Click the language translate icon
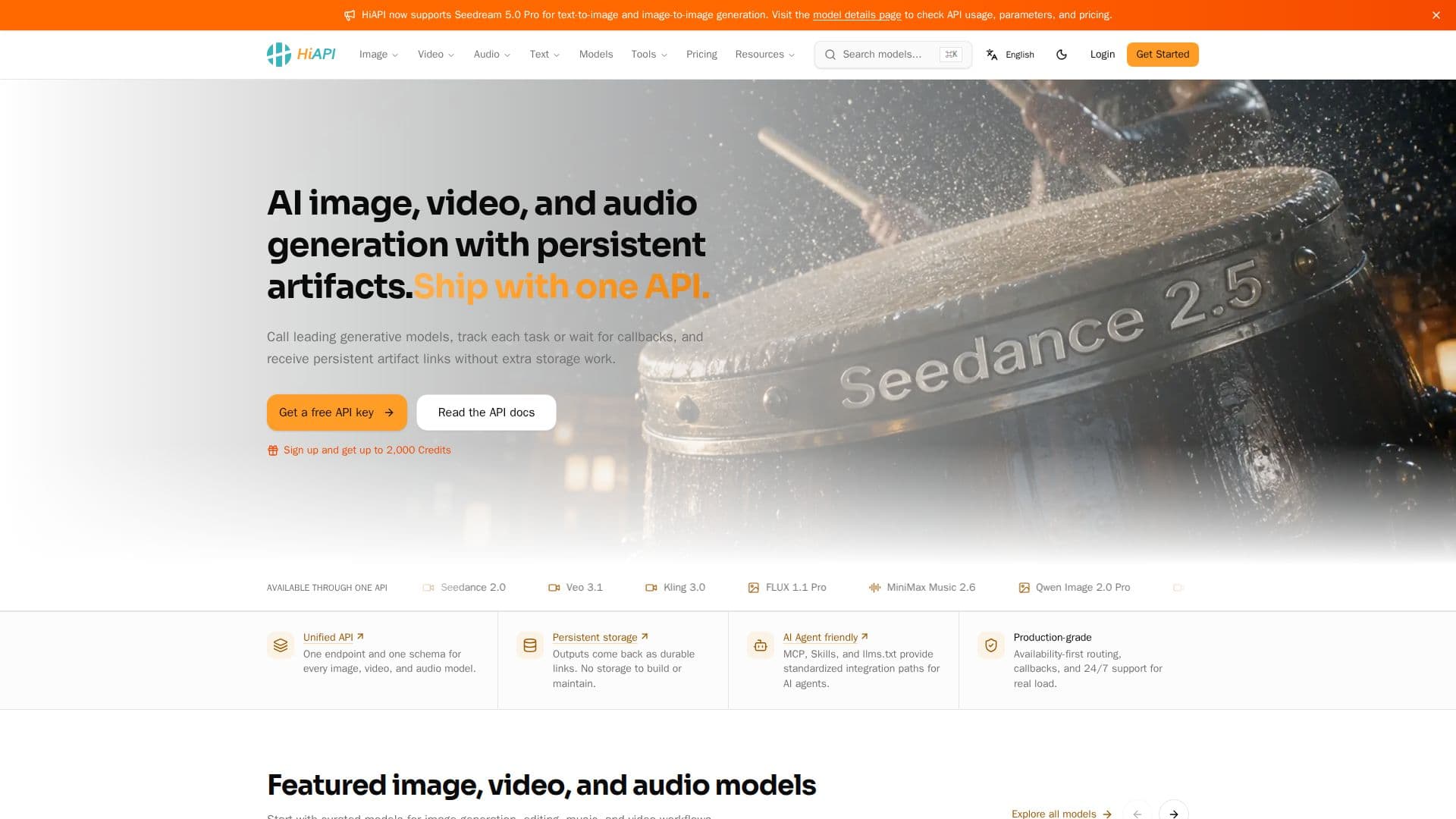Viewport: 1456px width, 819px height. coord(992,55)
